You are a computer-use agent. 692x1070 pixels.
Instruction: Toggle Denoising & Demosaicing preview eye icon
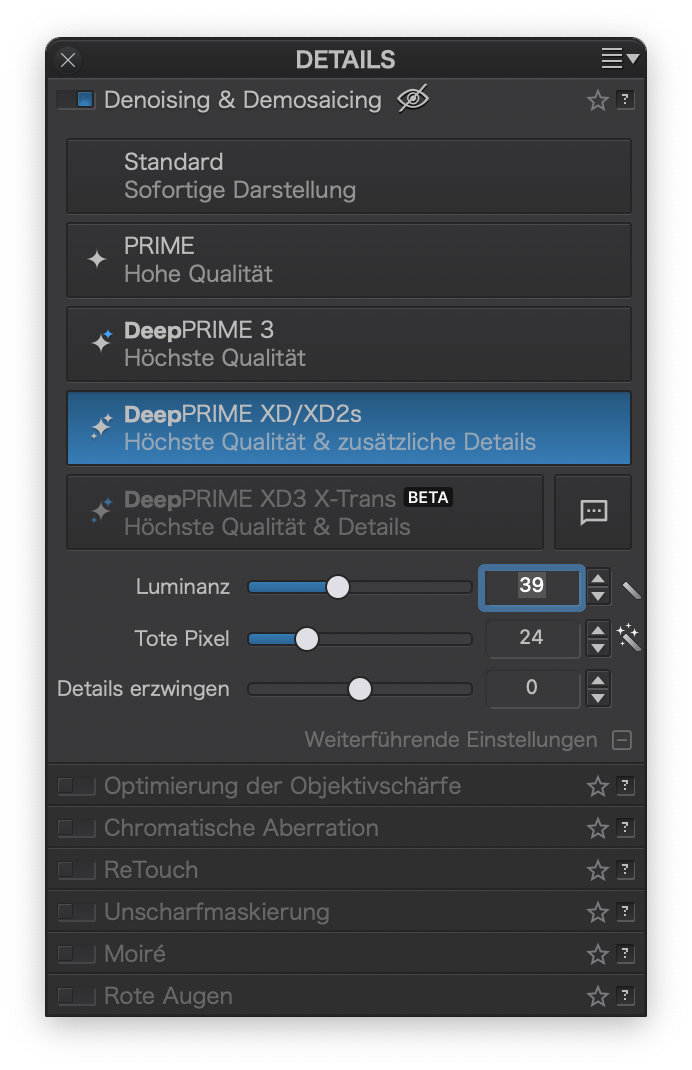click(x=413, y=100)
